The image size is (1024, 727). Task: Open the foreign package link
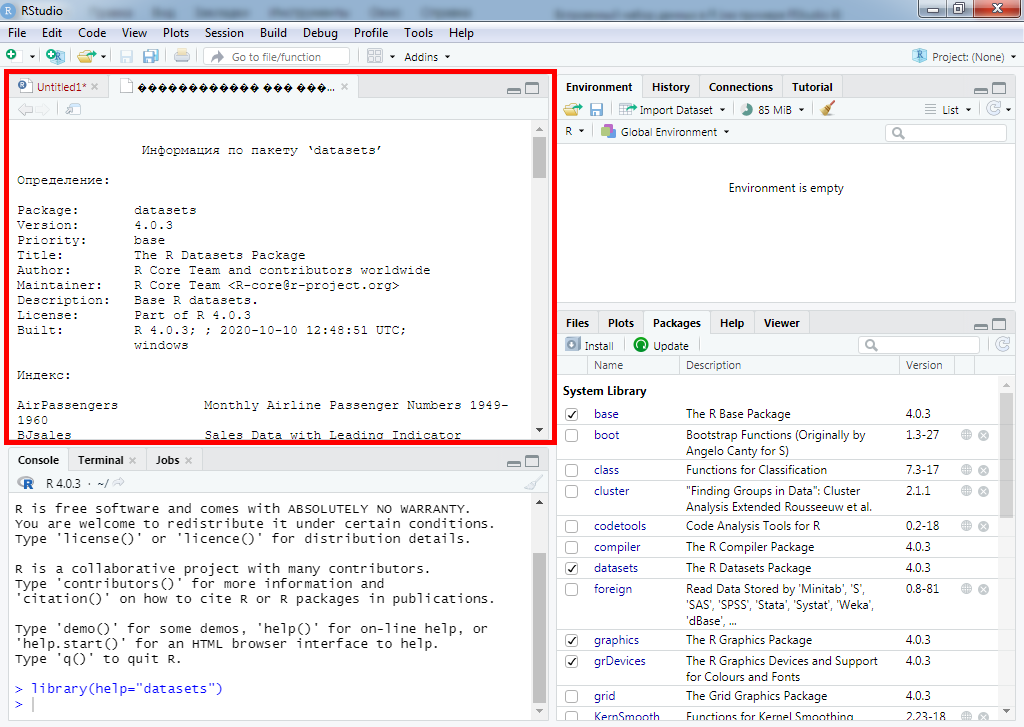pyautogui.click(x=612, y=589)
